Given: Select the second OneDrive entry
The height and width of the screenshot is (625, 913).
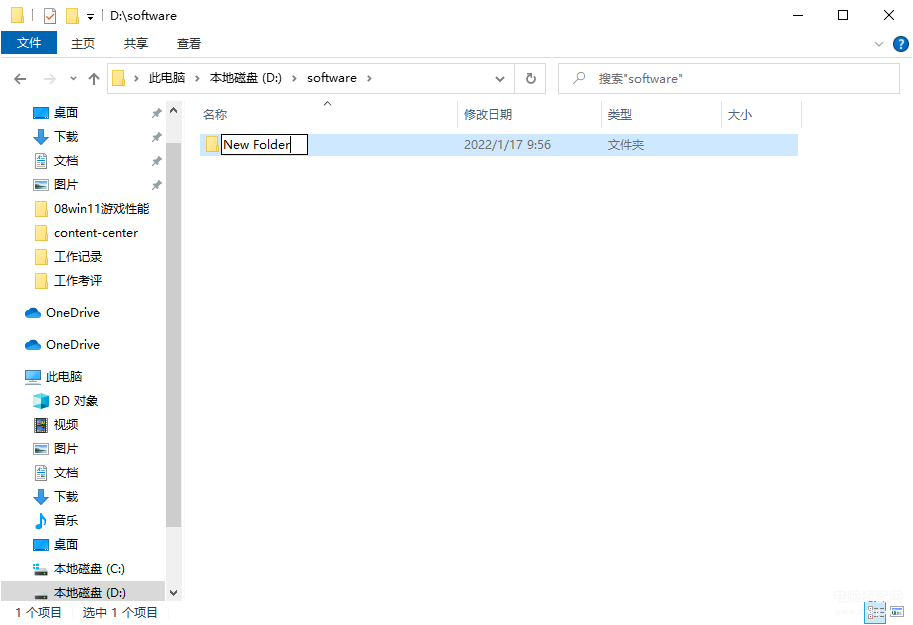Looking at the screenshot, I should click(73, 345).
